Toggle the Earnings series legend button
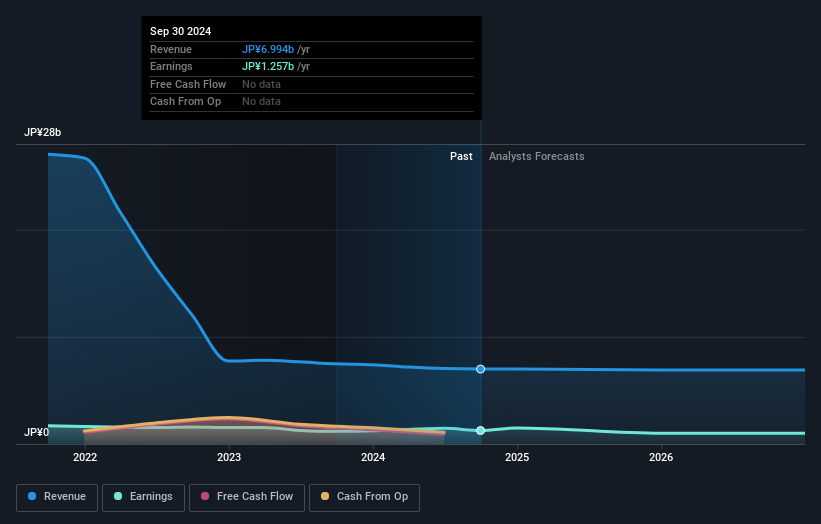Image resolution: width=821 pixels, height=524 pixels. point(143,497)
